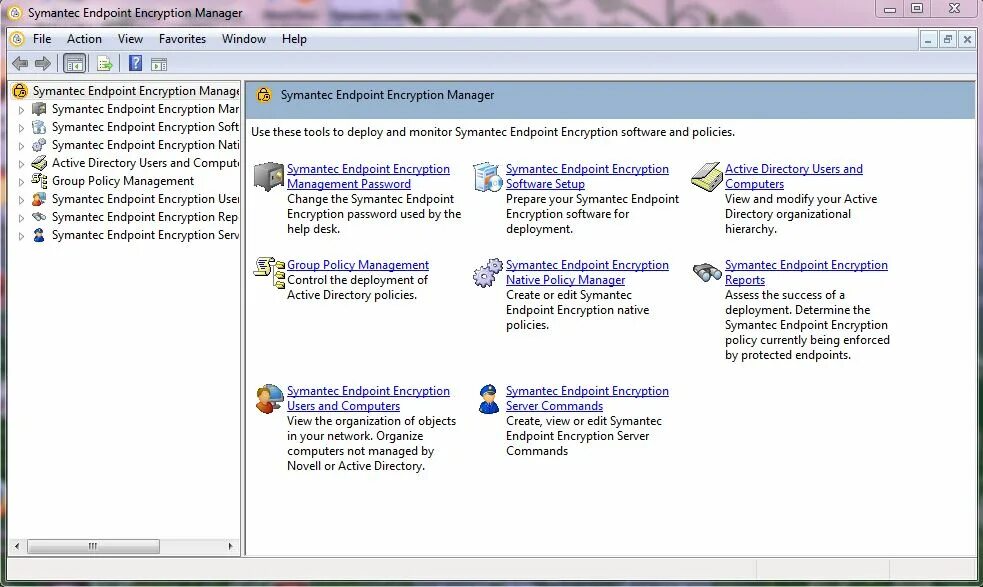983x587 pixels.
Task: Open the Window menu
Action: click(x=244, y=39)
